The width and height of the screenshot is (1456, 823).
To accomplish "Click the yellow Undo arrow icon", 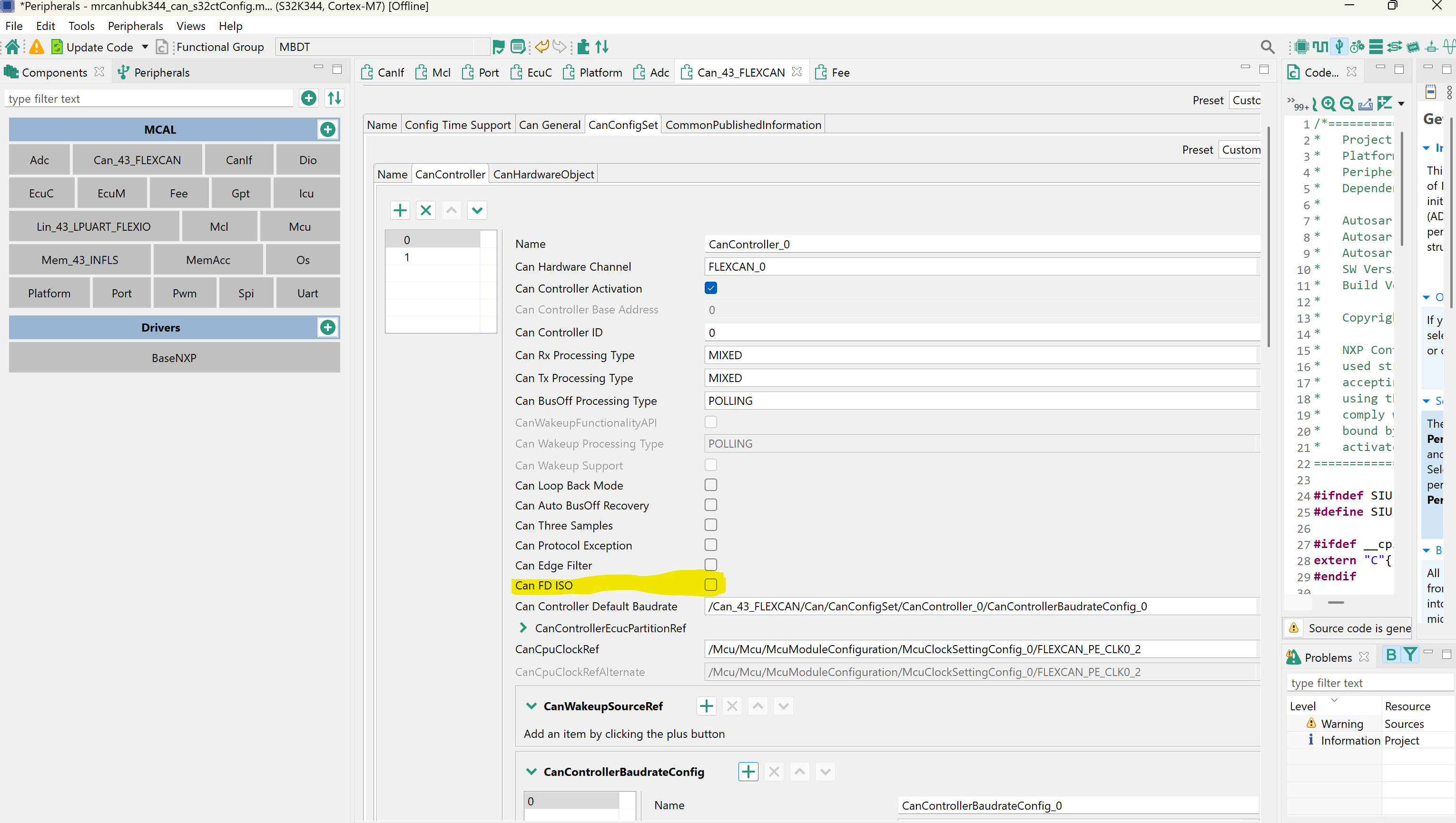I will tap(542, 46).
